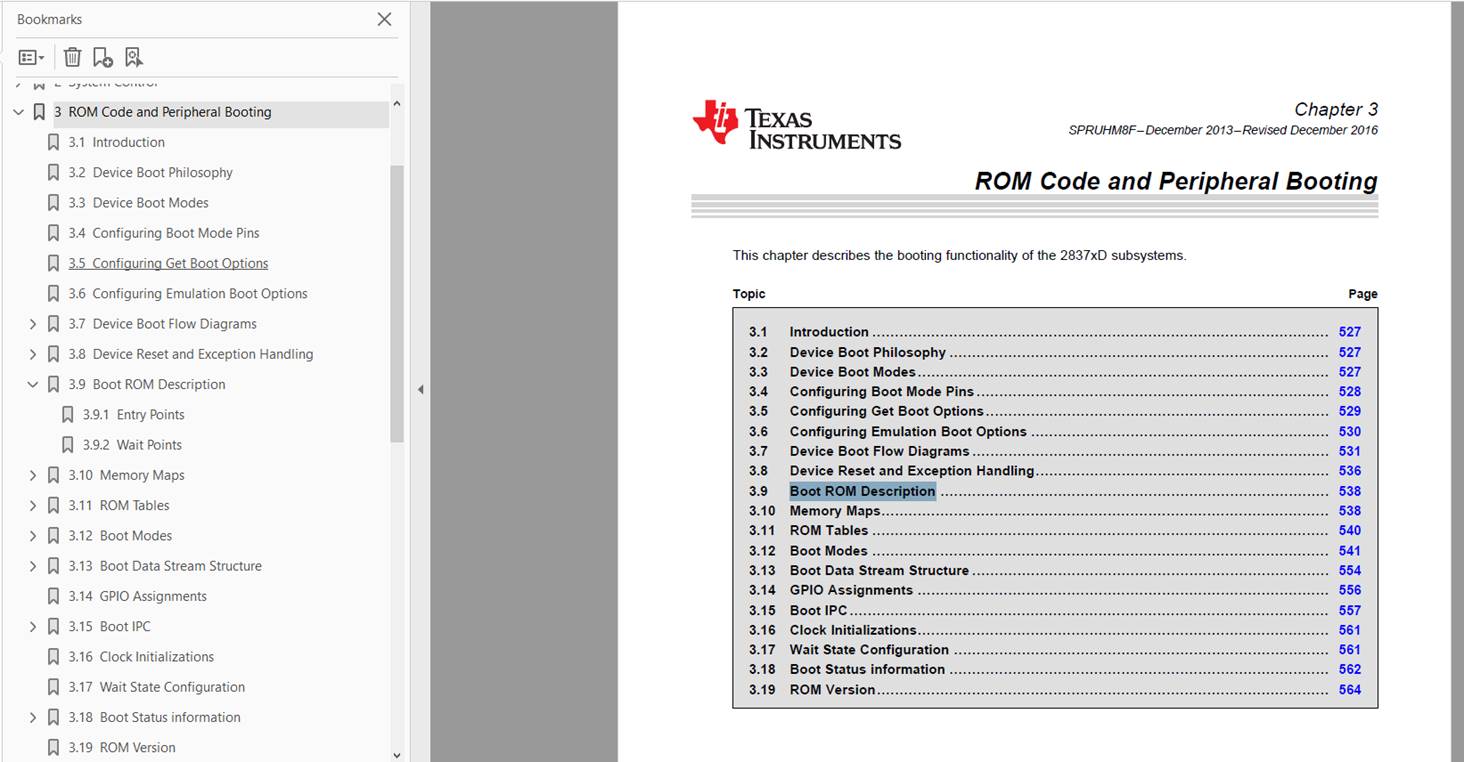The height and width of the screenshot is (762, 1464).
Task: Click page number 540 in the TOC
Action: tap(1349, 530)
